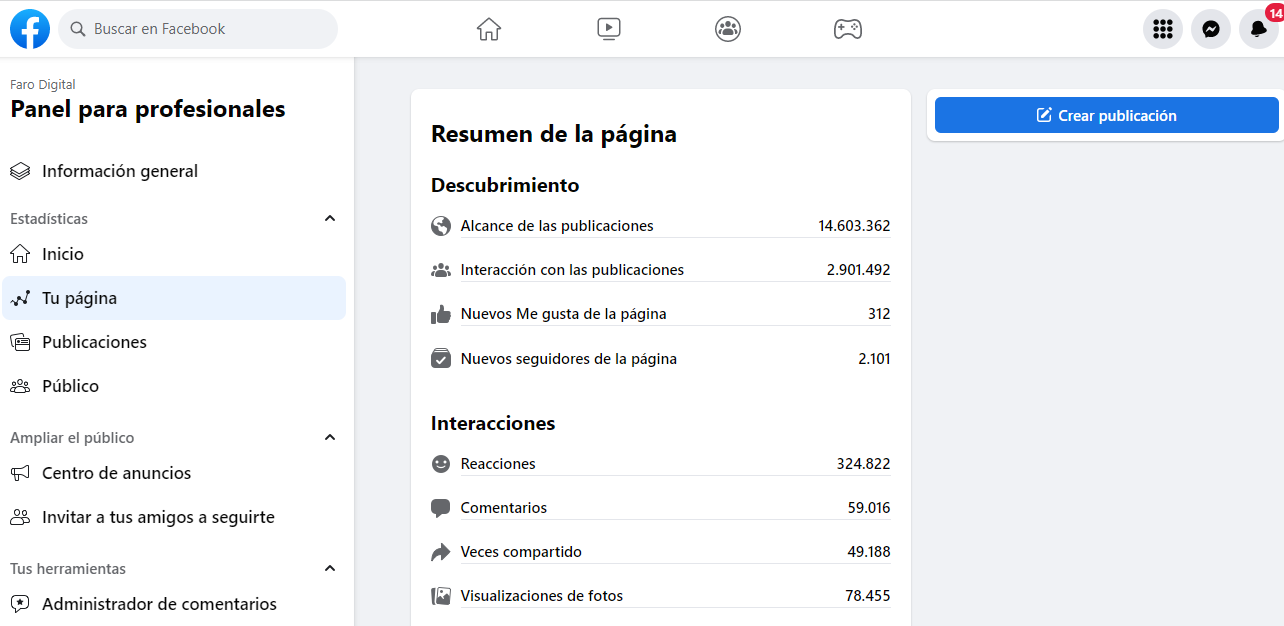Open Centro de anuncios
The height and width of the screenshot is (626, 1284).
(x=116, y=473)
